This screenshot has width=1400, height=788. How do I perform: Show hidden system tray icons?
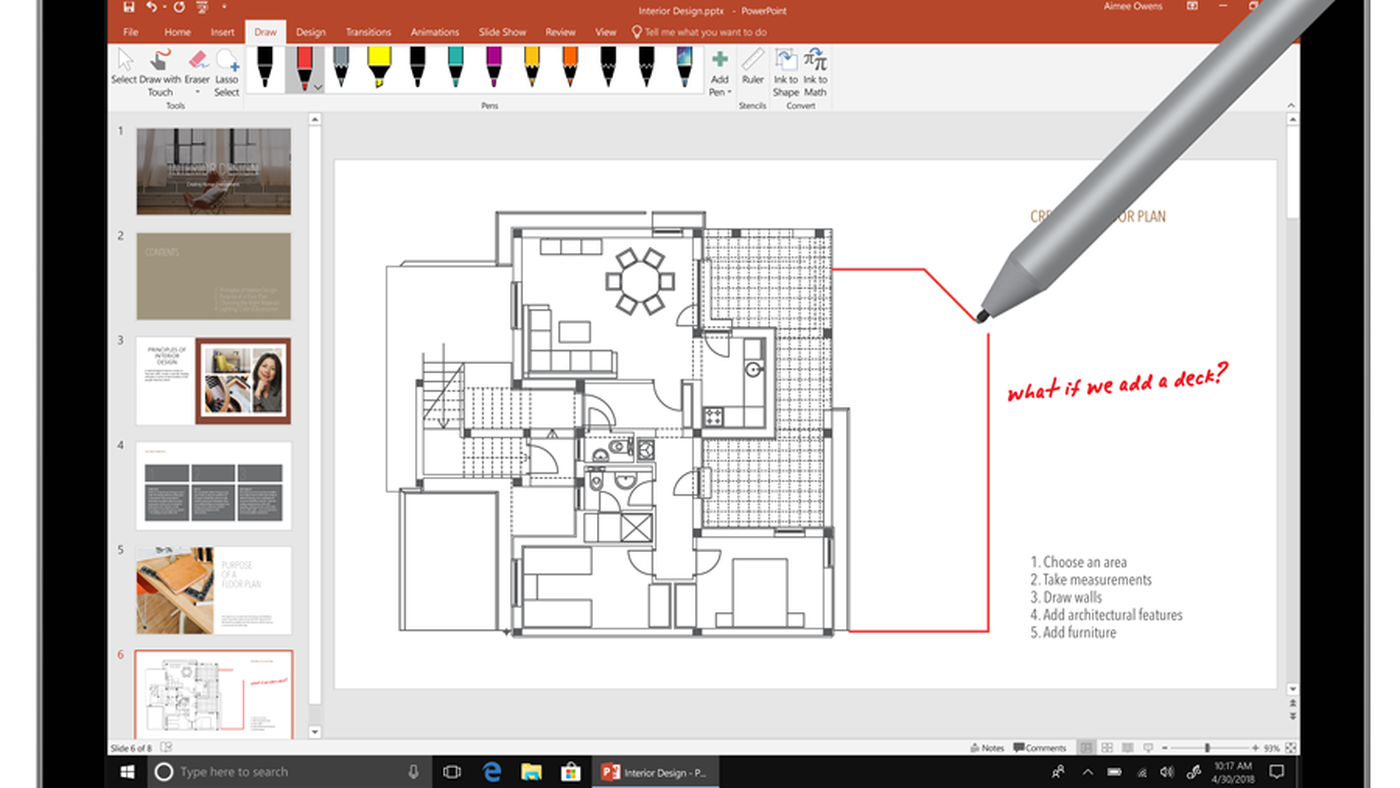tap(1088, 772)
